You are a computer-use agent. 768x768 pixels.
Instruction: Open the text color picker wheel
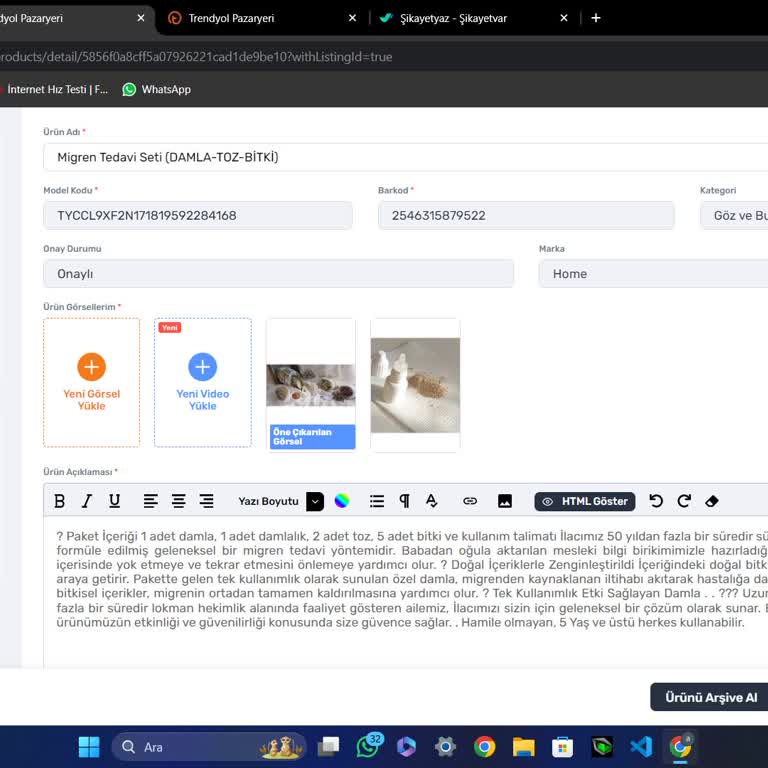coord(342,501)
